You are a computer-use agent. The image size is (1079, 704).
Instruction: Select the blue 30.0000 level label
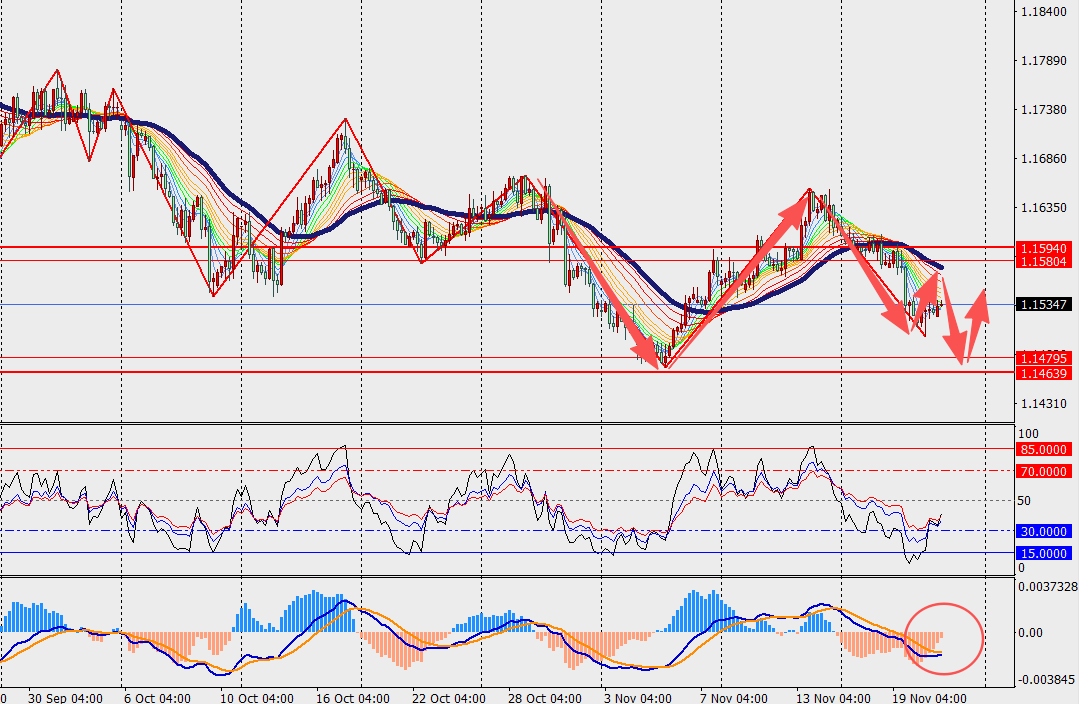[1043, 531]
